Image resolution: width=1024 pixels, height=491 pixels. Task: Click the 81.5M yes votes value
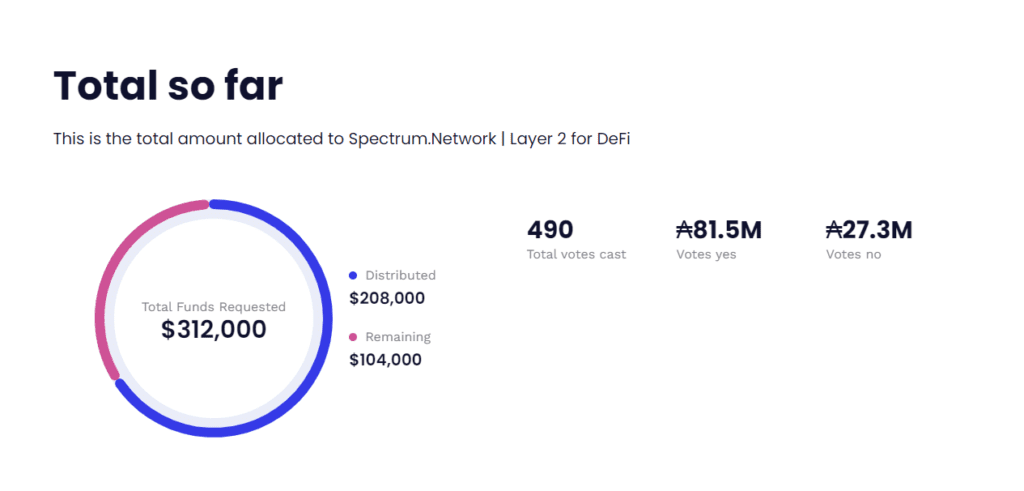coord(728,230)
